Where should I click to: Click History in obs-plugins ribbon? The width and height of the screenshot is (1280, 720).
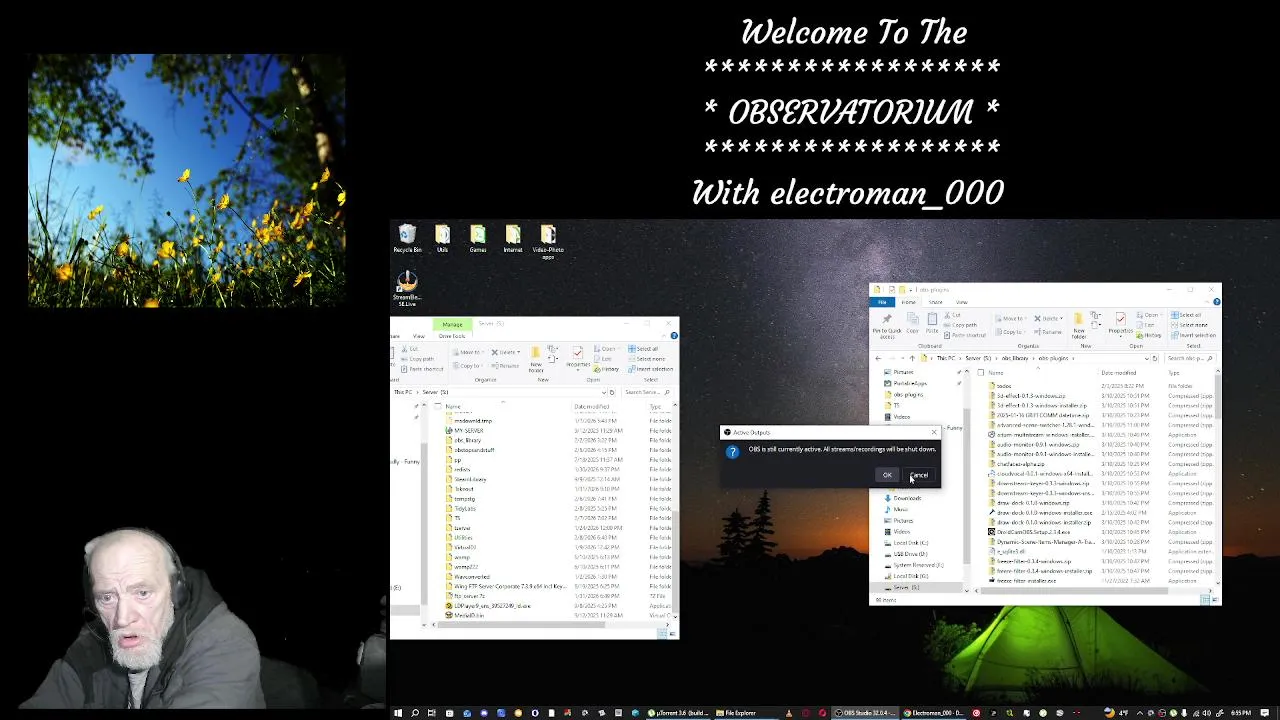[x=1149, y=335]
